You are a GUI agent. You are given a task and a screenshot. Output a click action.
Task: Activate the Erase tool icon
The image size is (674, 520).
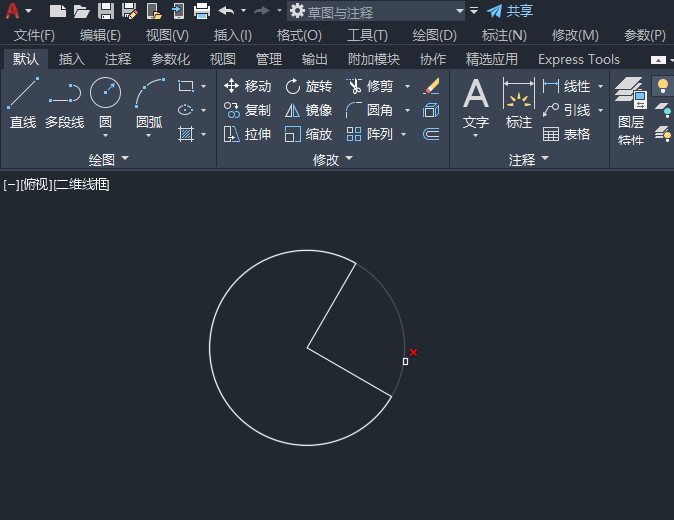(431, 86)
